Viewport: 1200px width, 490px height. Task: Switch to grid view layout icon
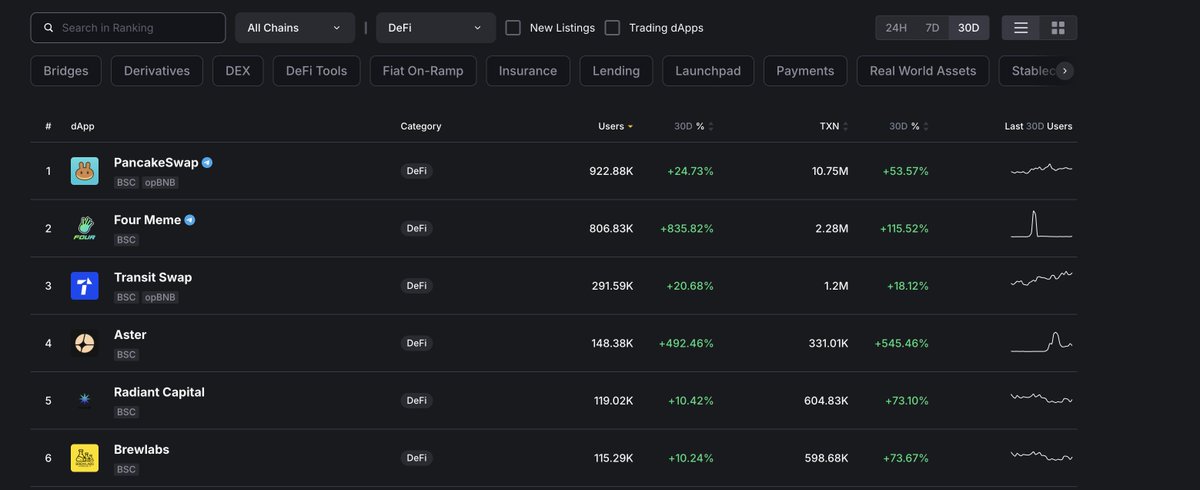(1058, 28)
